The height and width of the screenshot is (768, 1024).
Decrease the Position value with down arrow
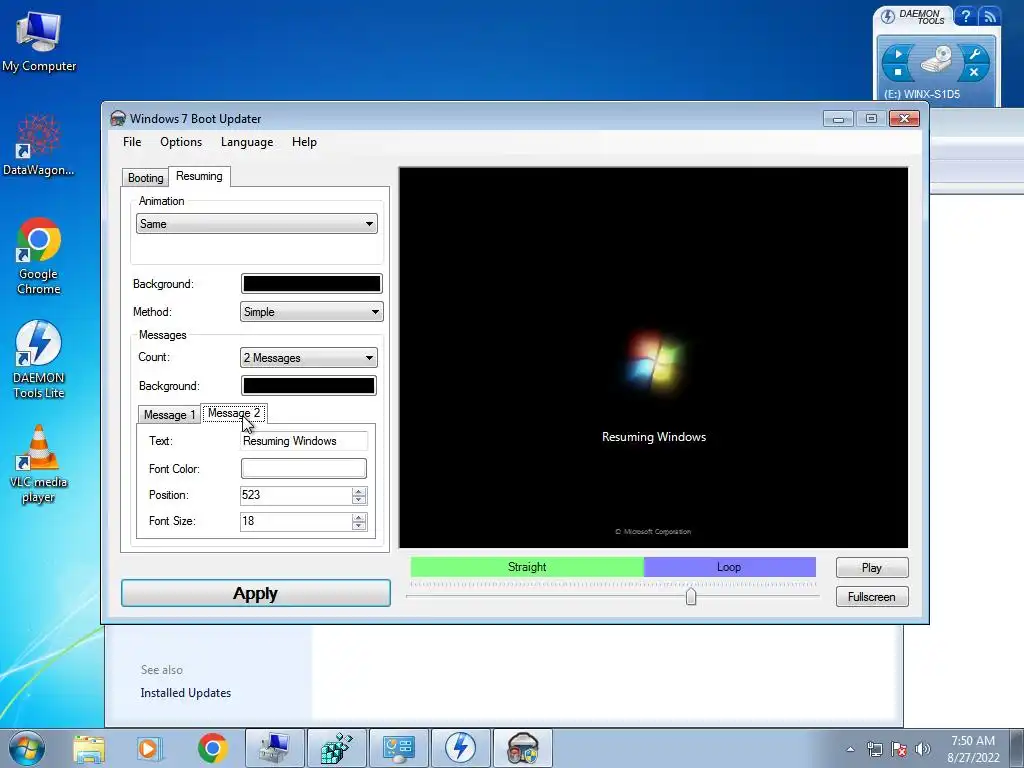pyautogui.click(x=359, y=500)
